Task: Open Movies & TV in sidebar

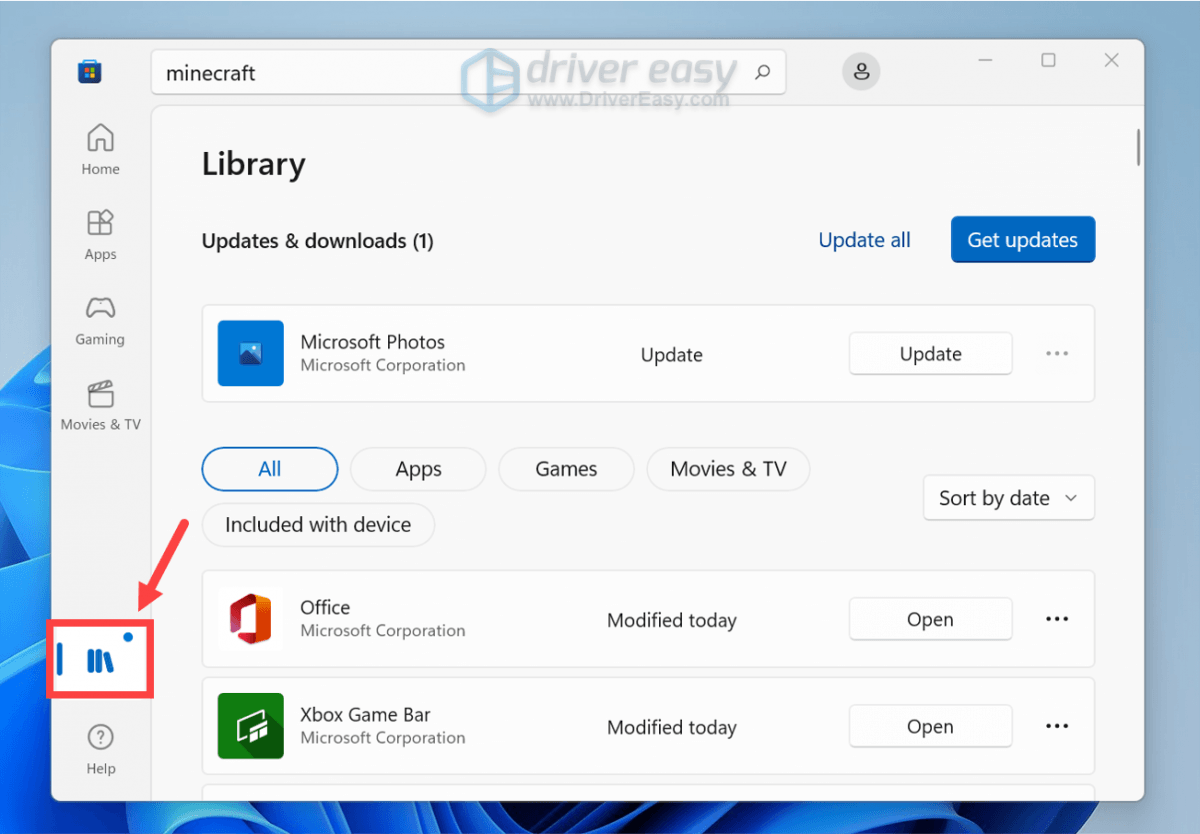Action: [x=100, y=404]
